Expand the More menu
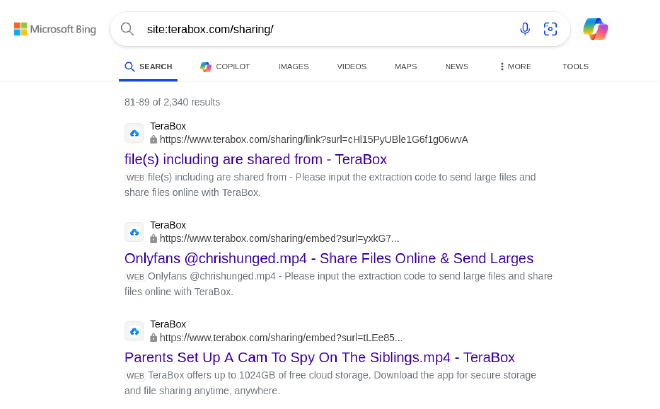The image size is (660, 409). (x=515, y=66)
